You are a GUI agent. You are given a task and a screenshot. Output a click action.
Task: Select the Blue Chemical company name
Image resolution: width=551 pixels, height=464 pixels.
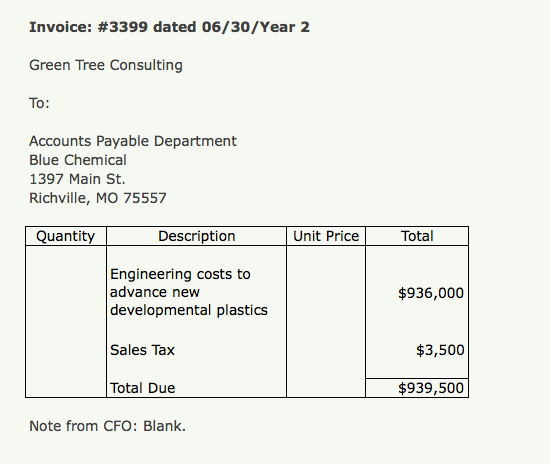[x=78, y=160]
